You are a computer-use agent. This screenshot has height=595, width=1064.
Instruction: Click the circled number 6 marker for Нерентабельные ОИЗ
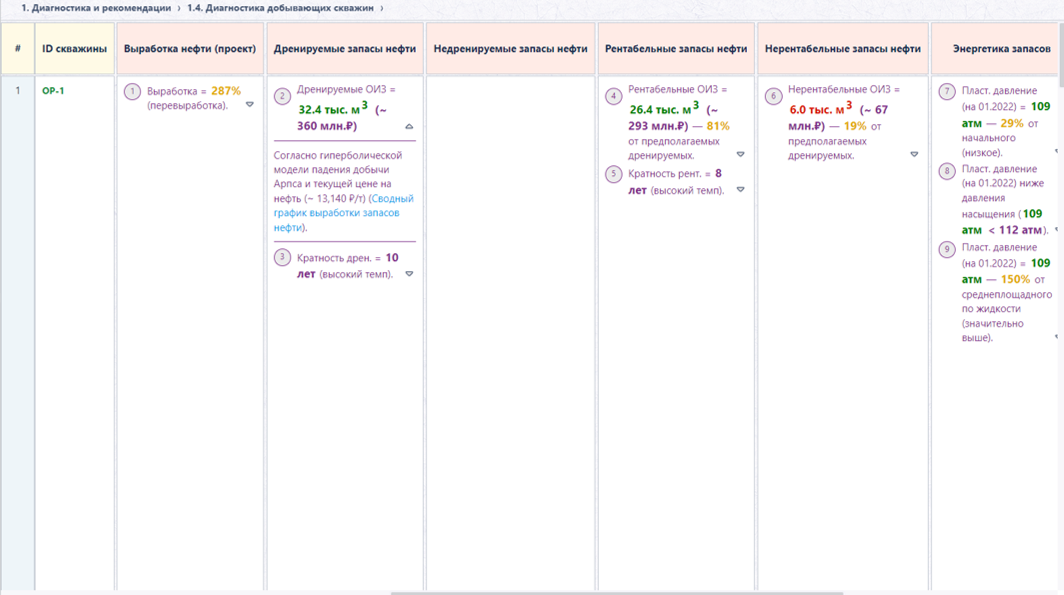774,96
